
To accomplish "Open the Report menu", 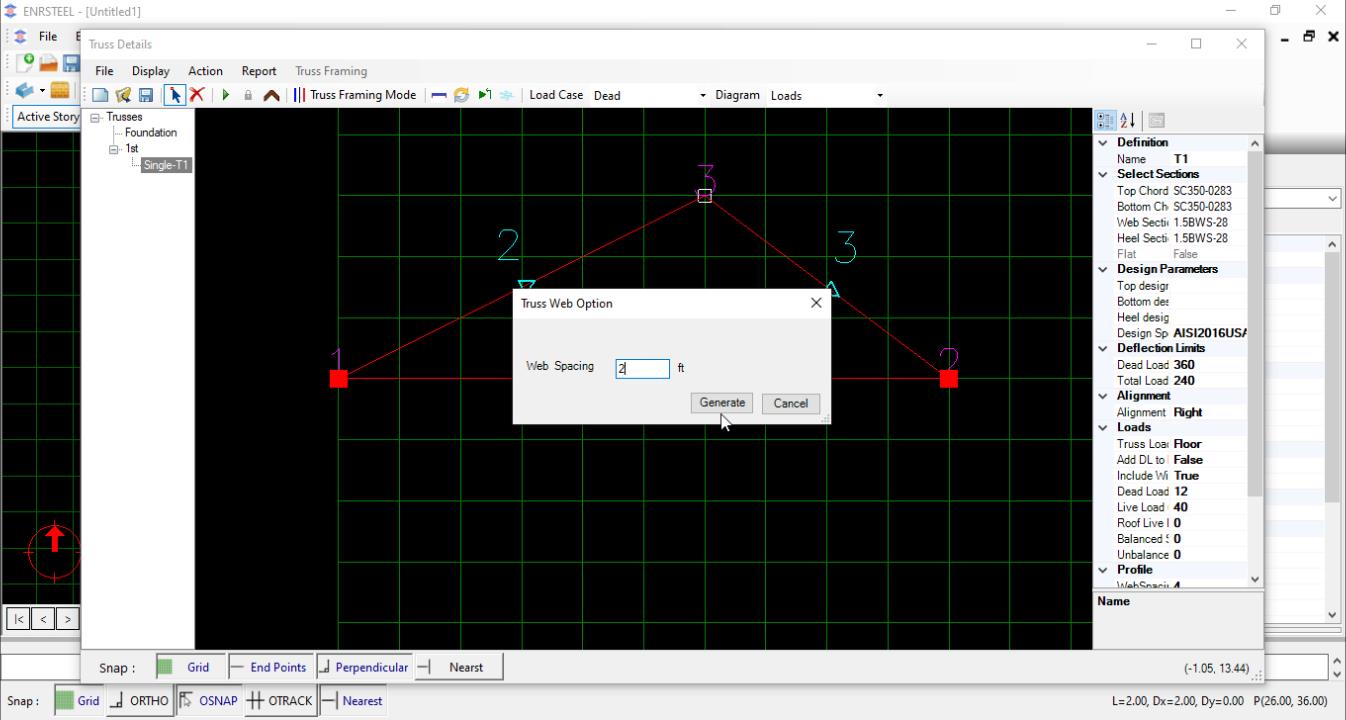I will pos(258,71).
